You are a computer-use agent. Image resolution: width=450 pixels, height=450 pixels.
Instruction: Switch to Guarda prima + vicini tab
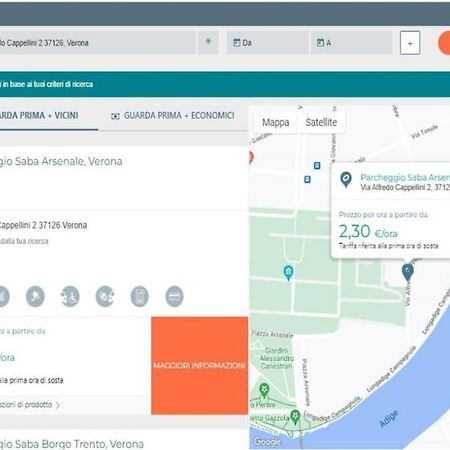(x=39, y=116)
